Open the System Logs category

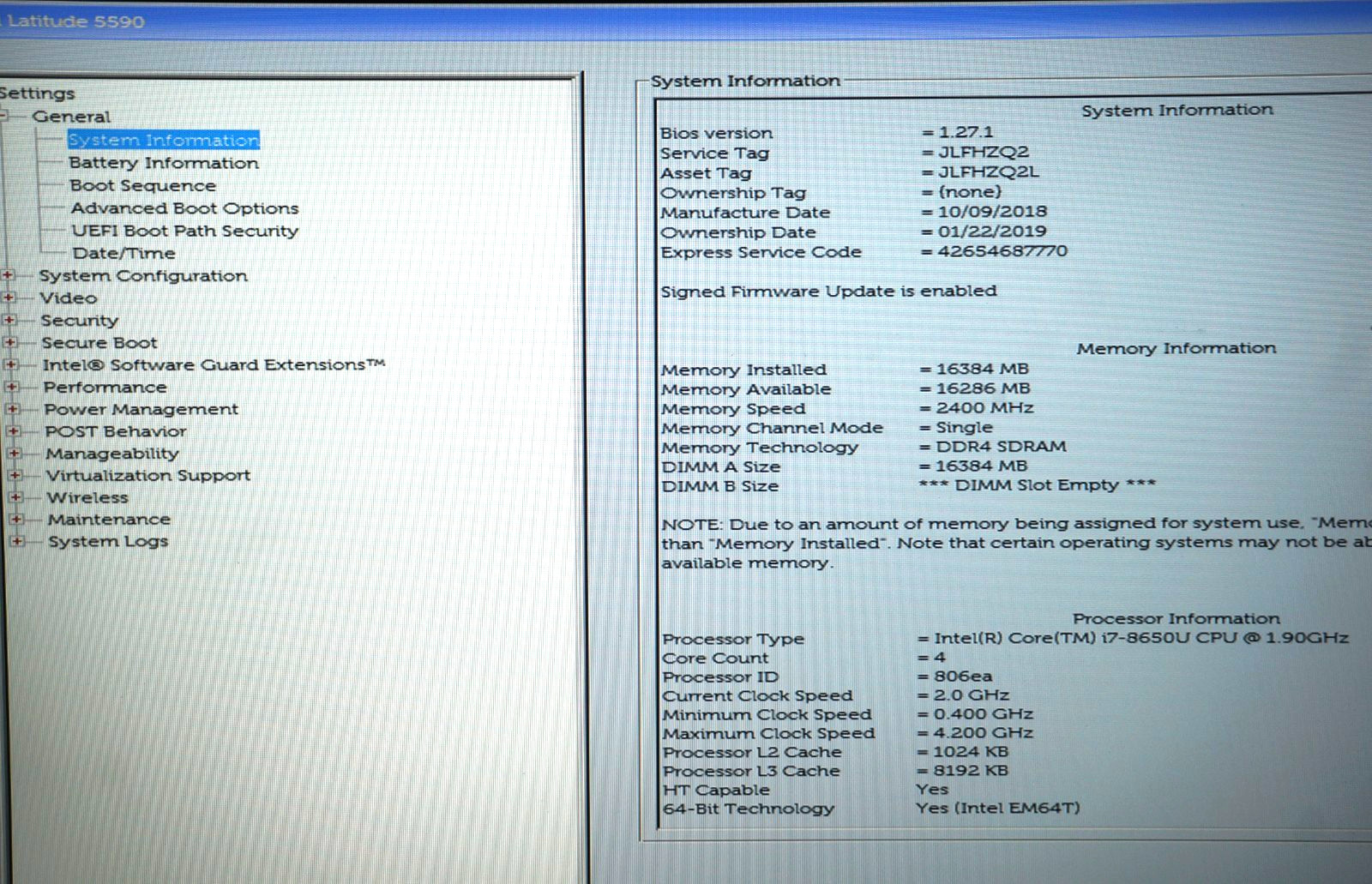[108, 542]
